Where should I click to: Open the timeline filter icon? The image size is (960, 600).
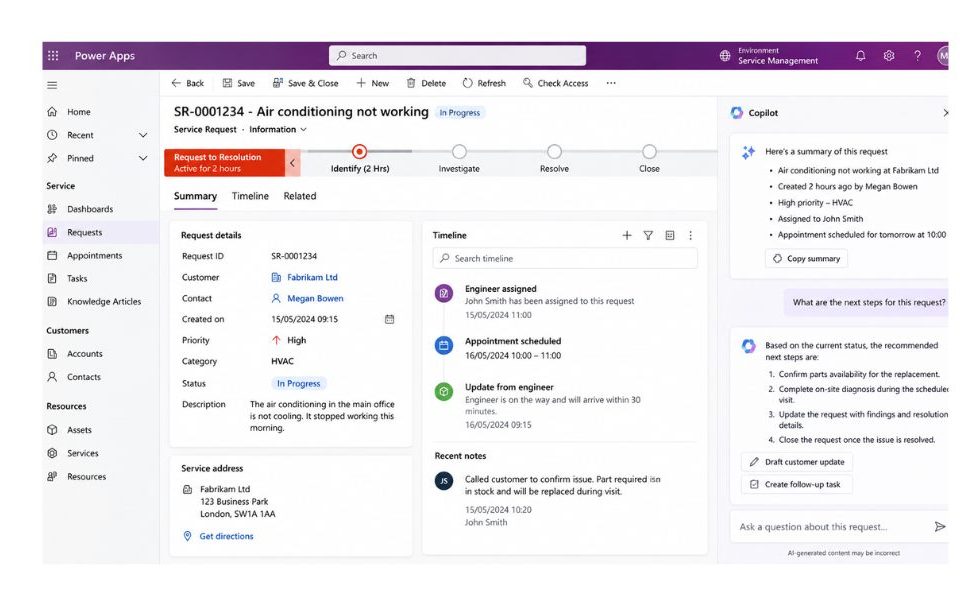tap(648, 235)
